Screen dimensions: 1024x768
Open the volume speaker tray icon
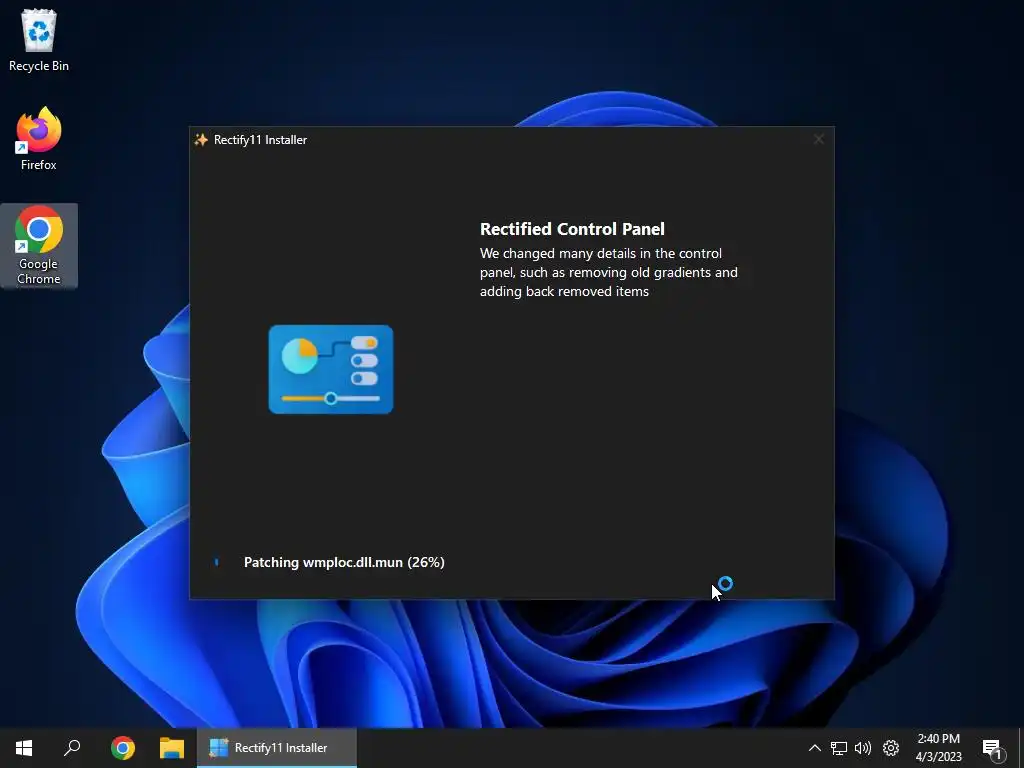[863, 748]
